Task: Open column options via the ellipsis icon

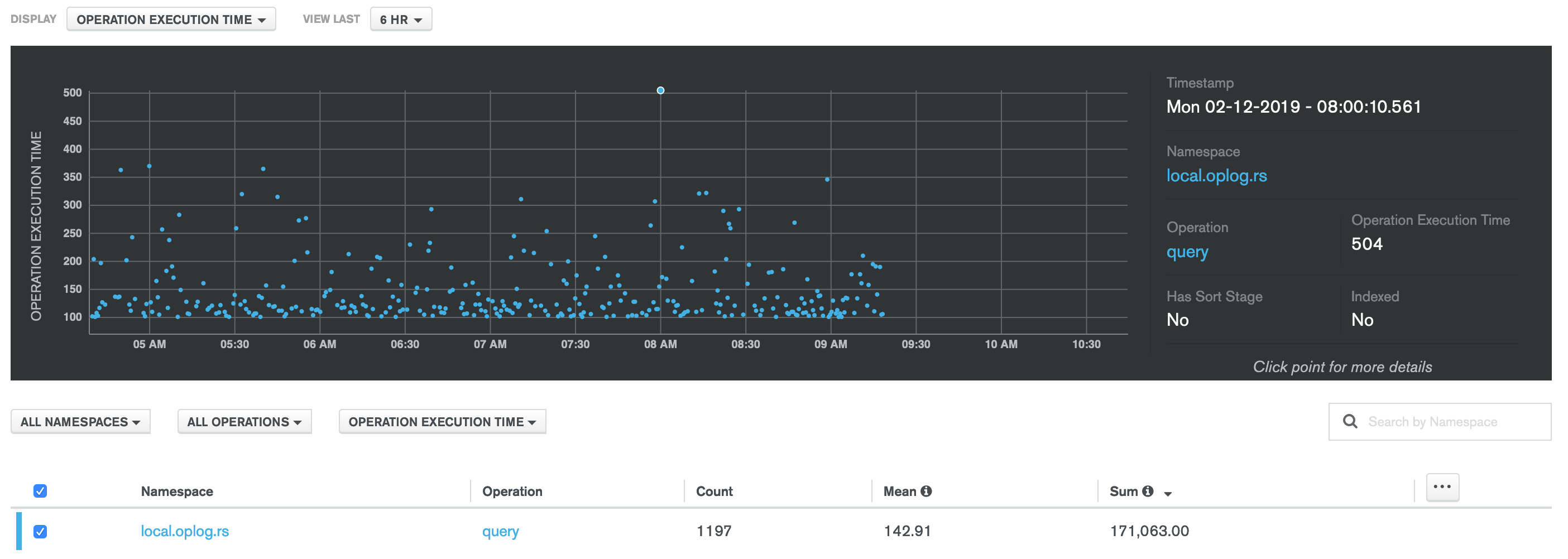Action: point(1442,486)
